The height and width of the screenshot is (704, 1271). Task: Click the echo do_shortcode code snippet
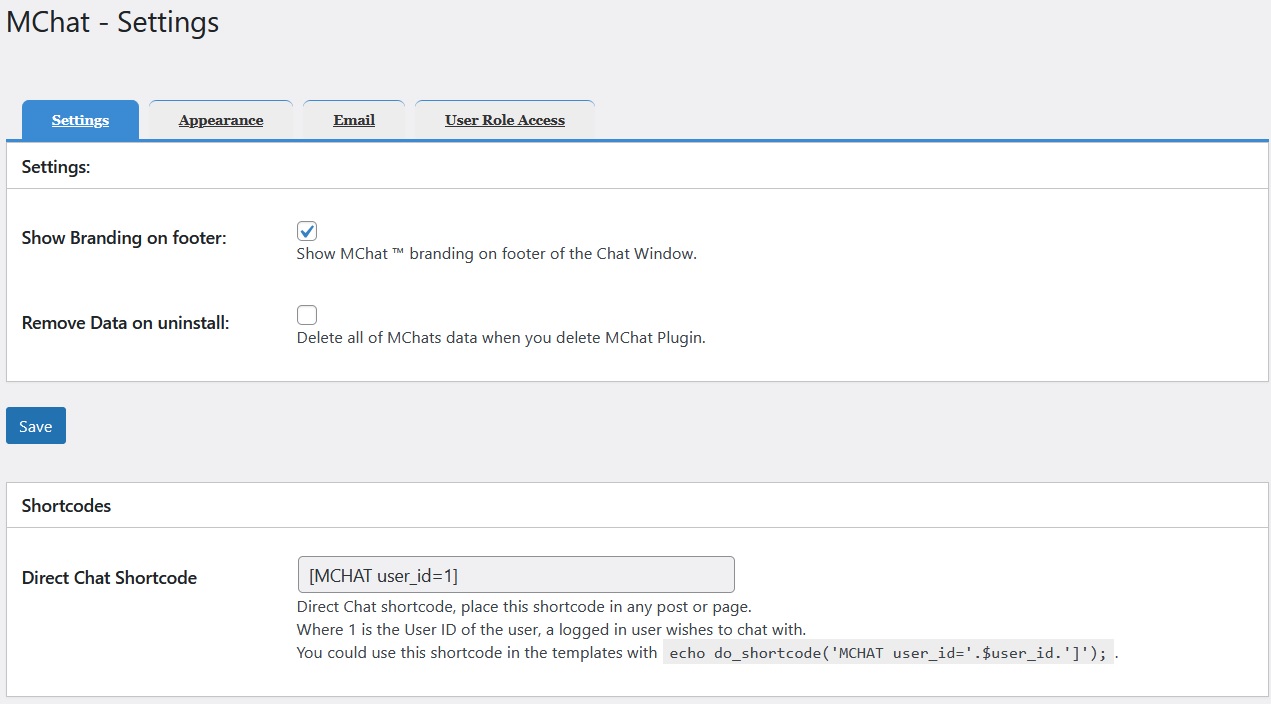tap(888, 653)
